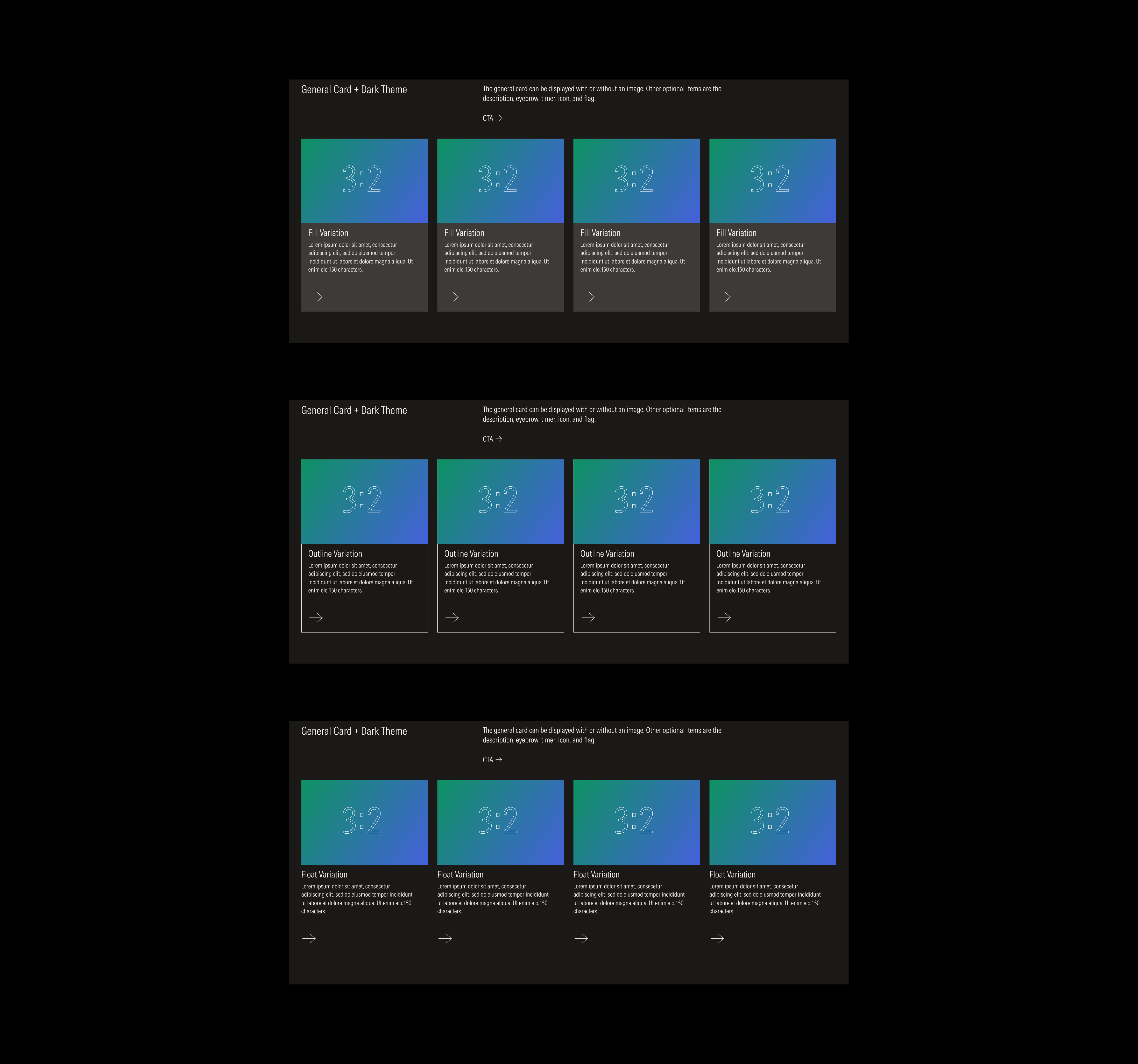Image resolution: width=1138 pixels, height=1064 pixels.
Task: Click the arrow icon on the first Fill Variation card
Action: tap(316, 297)
